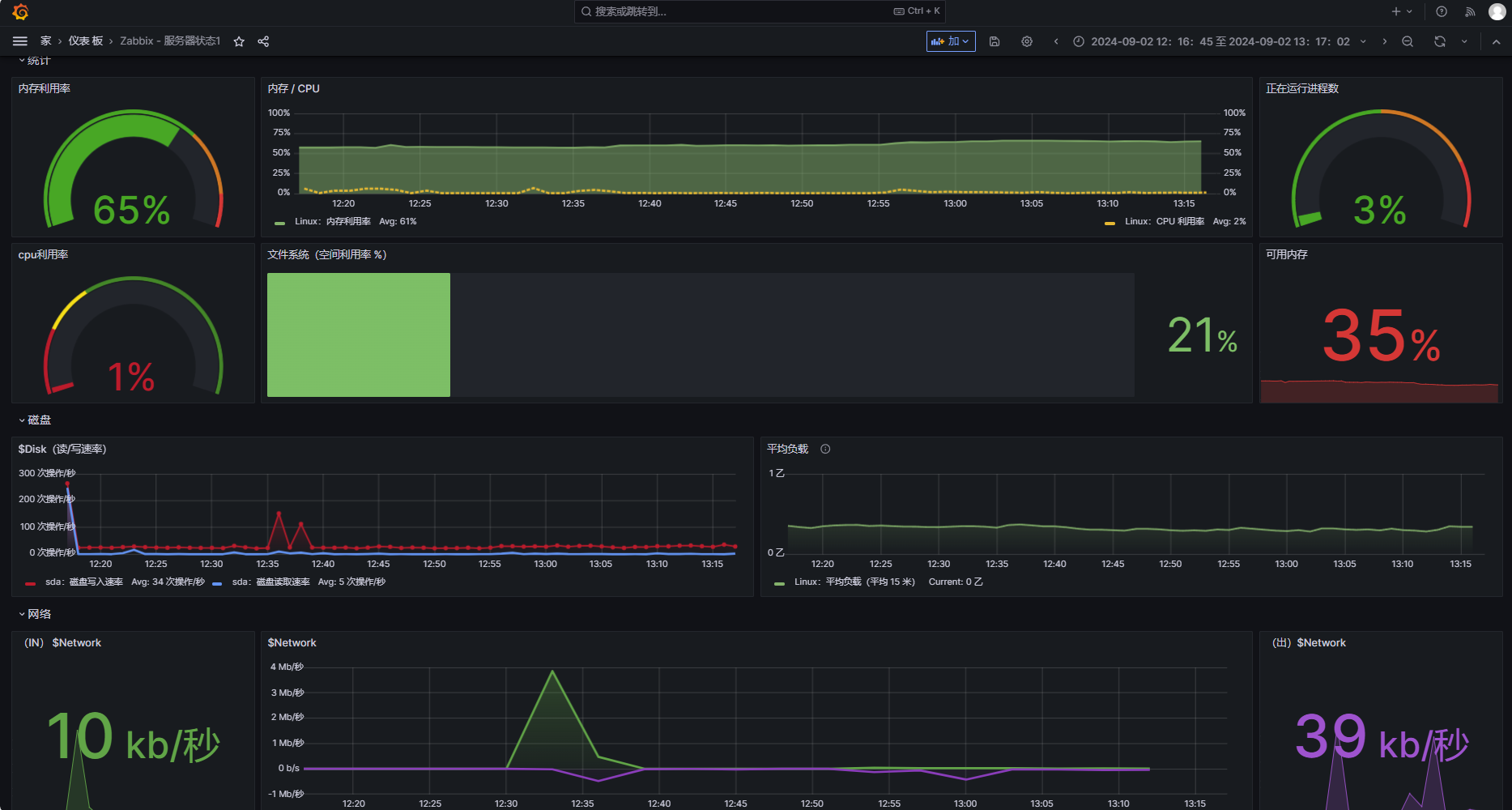Open the 文件系统 panel title menu
The width and height of the screenshot is (1512, 810).
point(327,254)
